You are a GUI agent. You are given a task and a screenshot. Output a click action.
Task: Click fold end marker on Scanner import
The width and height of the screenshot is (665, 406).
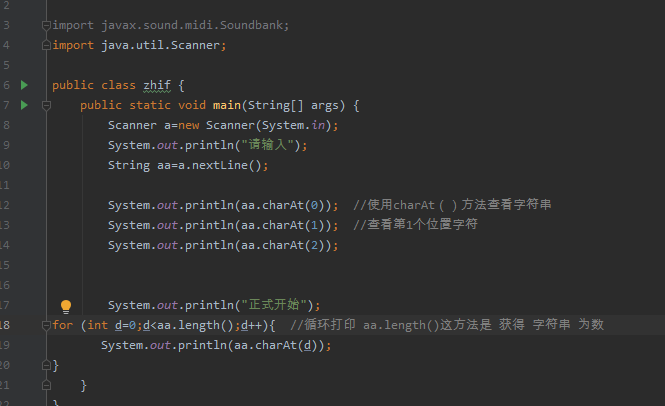point(45,45)
